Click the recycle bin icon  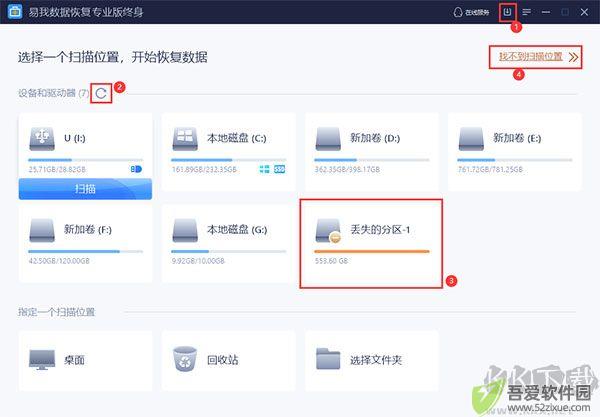pyautogui.click(x=185, y=359)
